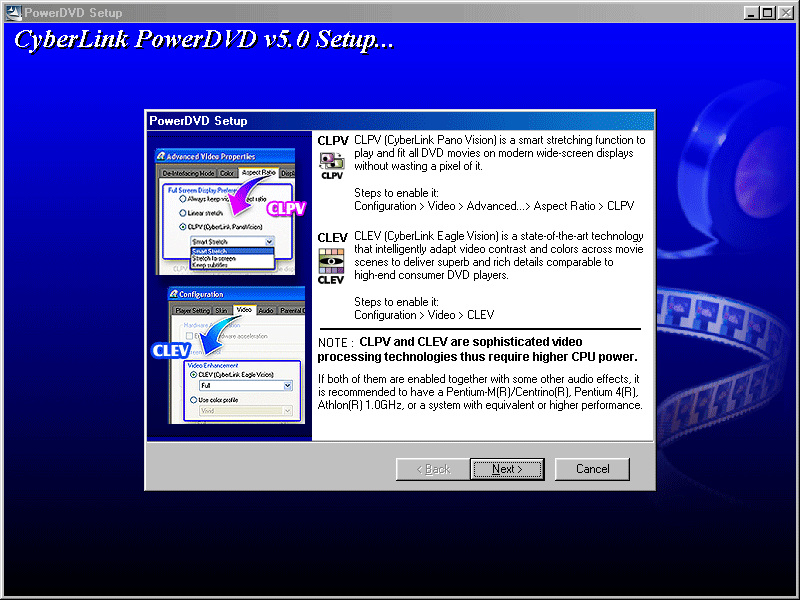Click the 'Configuration > Video > CLEV' text
The height and width of the screenshot is (600, 800).
(x=424, y=315)
